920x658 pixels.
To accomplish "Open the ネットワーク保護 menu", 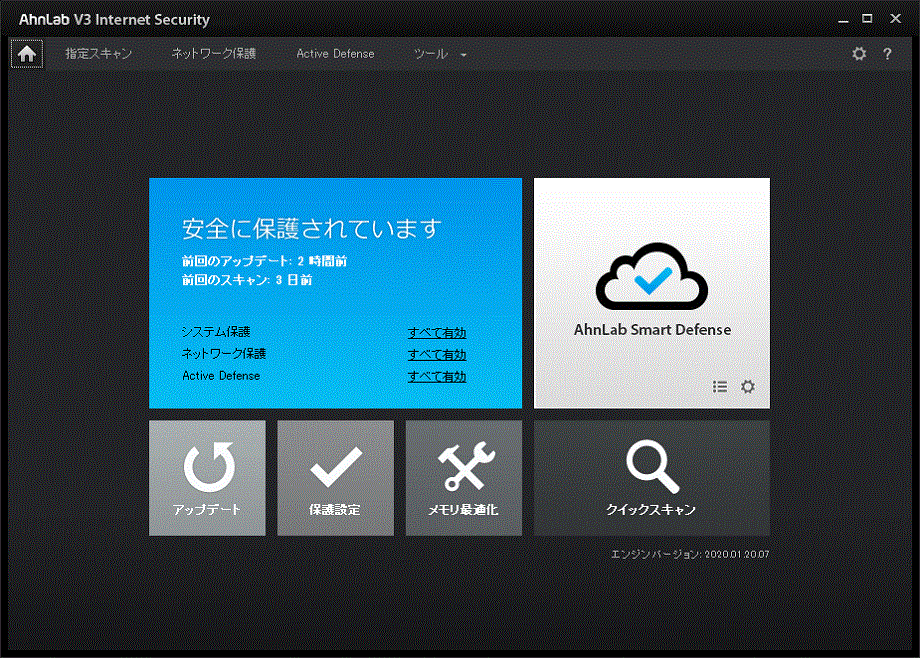I will click(213, 54).
